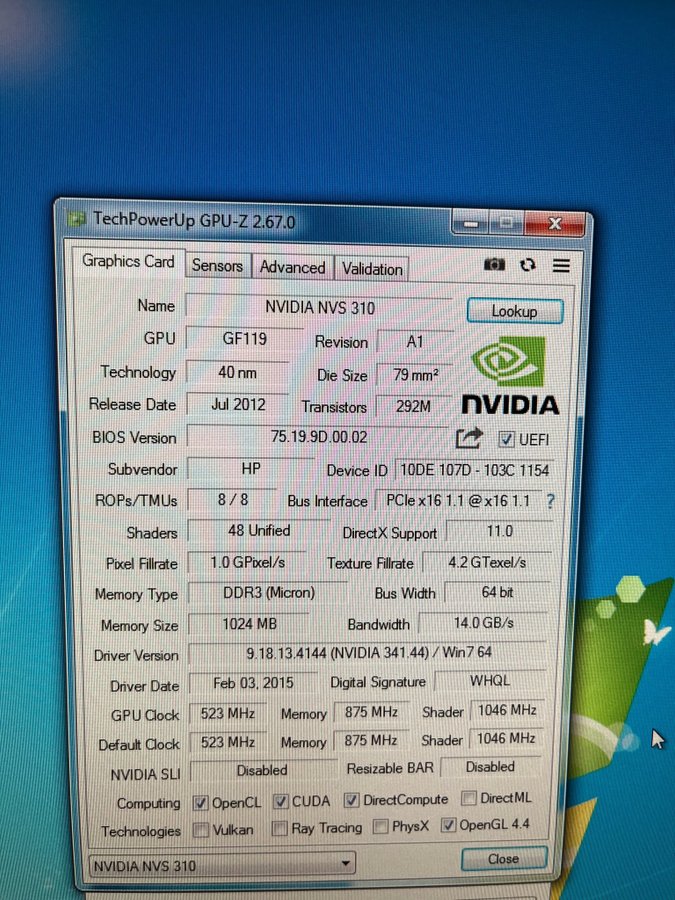Viewport: 675px width, 900px height.
Task: Switch to the Sensors tab
Action: coord(218,266)
